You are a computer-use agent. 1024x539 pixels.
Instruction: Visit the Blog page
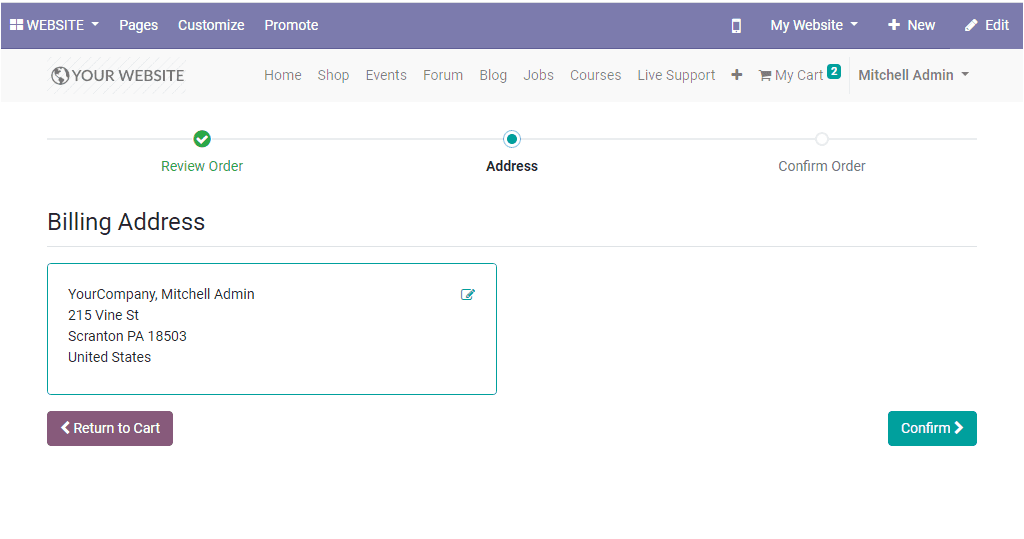493,75
